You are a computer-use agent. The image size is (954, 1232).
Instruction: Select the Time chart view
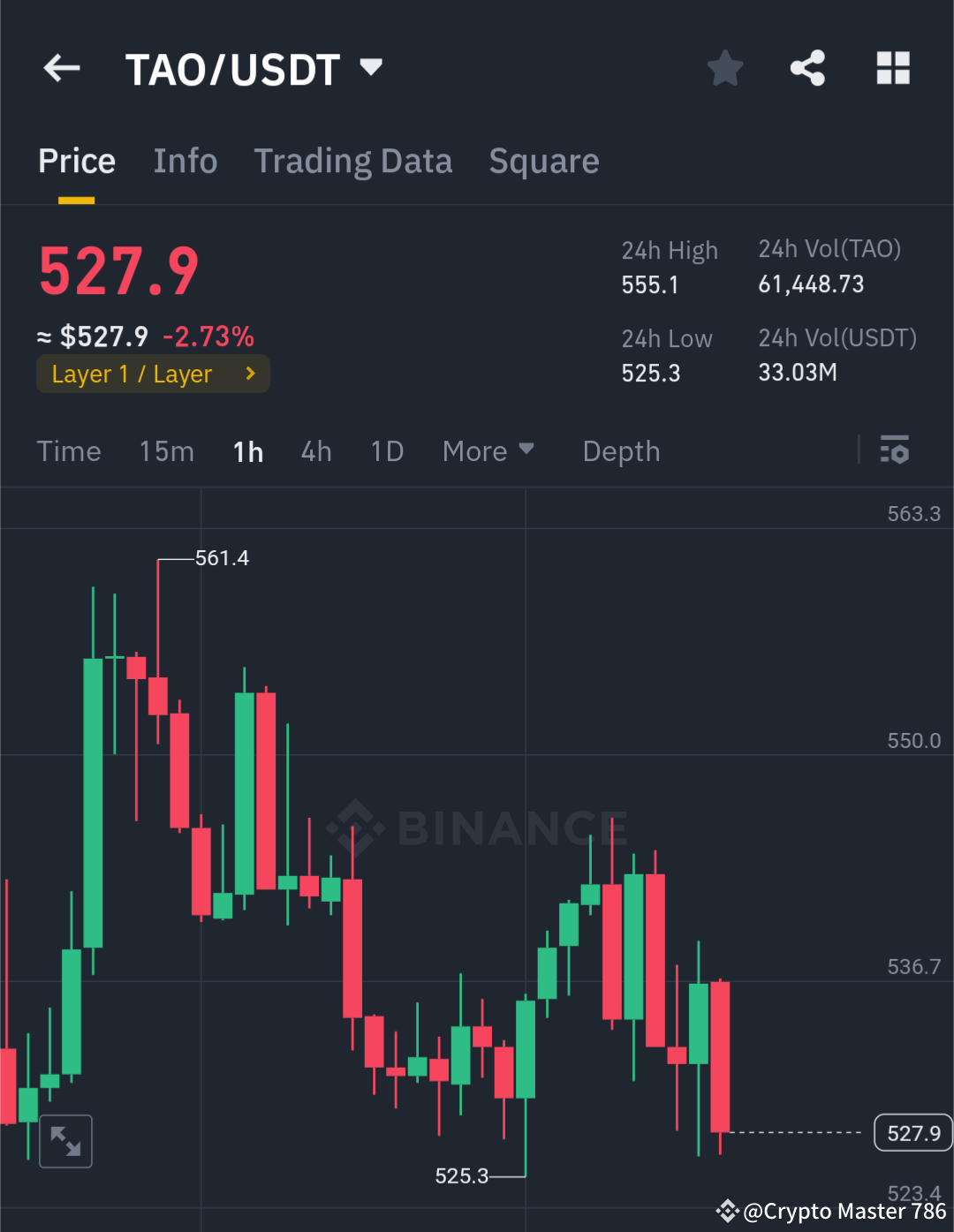[x=69, y=450]
